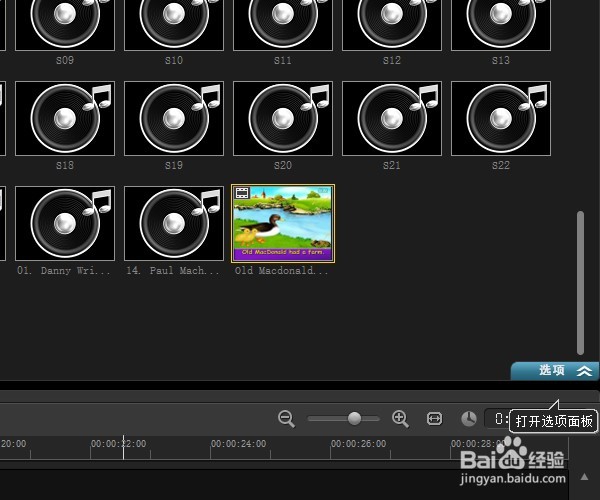Click the zoom in magnifier icon
600x500 pixels.
pyautogui.click(x=400, y=419)
